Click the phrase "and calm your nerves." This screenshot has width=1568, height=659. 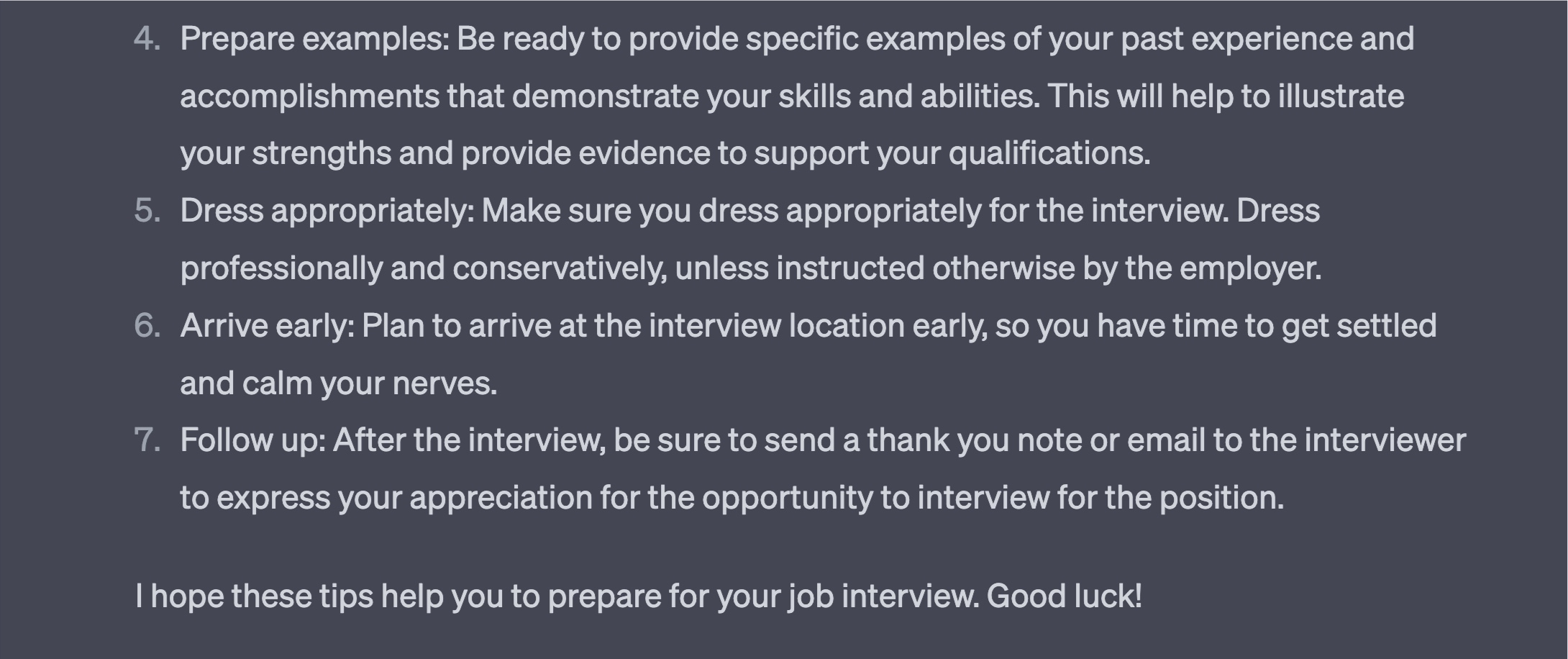(339, 384)
